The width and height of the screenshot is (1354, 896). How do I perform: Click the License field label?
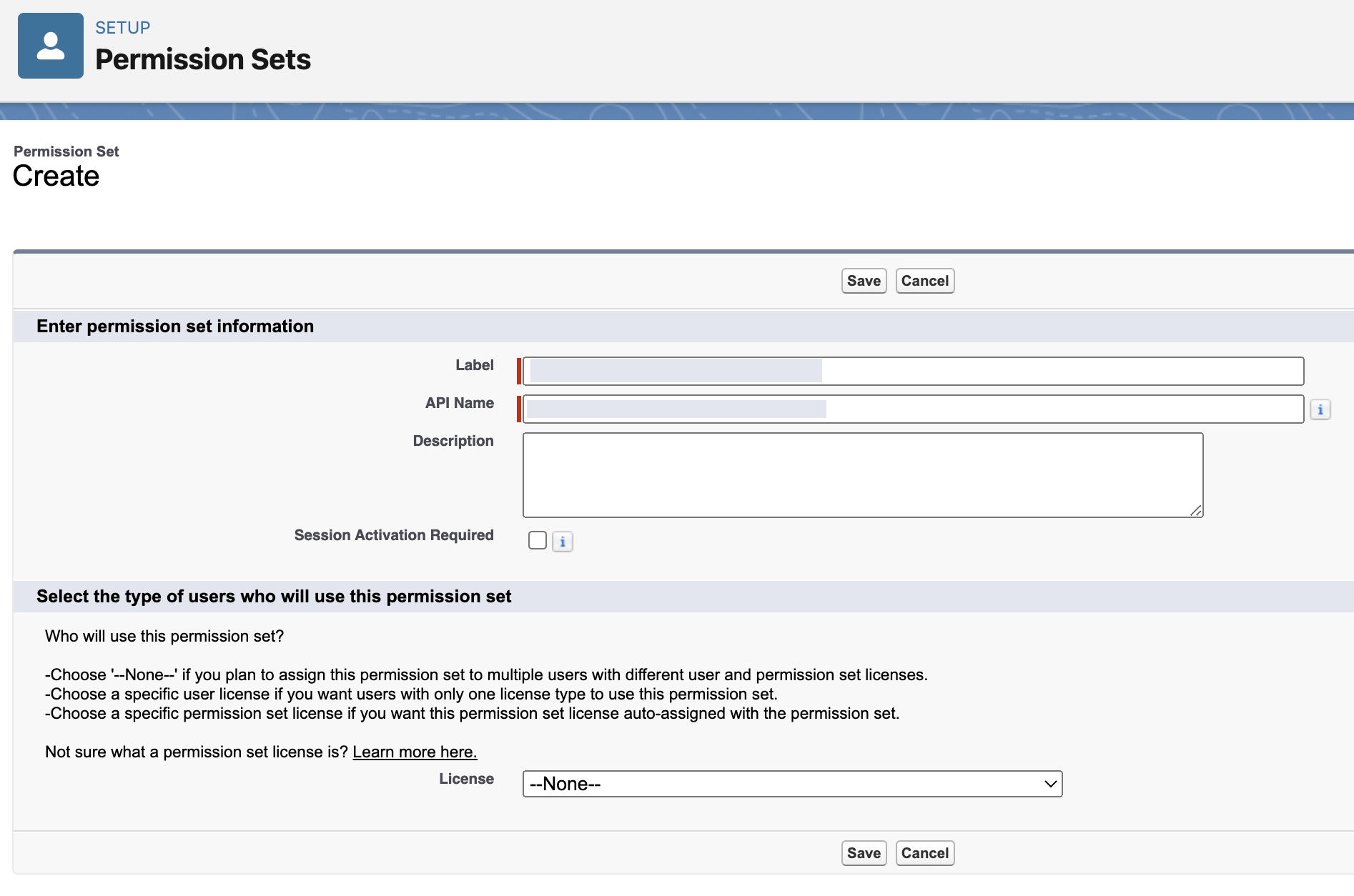[x=466, y=779]
